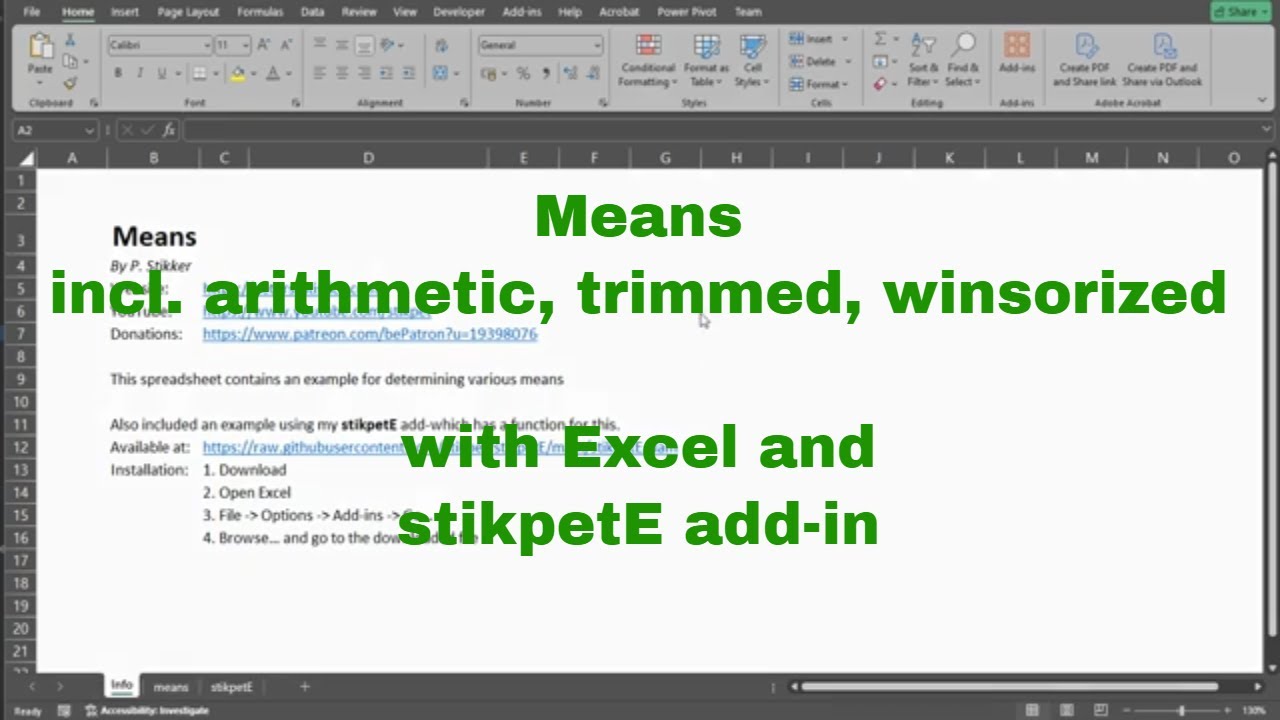Add a new sheet with plus button
1280x720 pixels.
click(x=305, y=687)
